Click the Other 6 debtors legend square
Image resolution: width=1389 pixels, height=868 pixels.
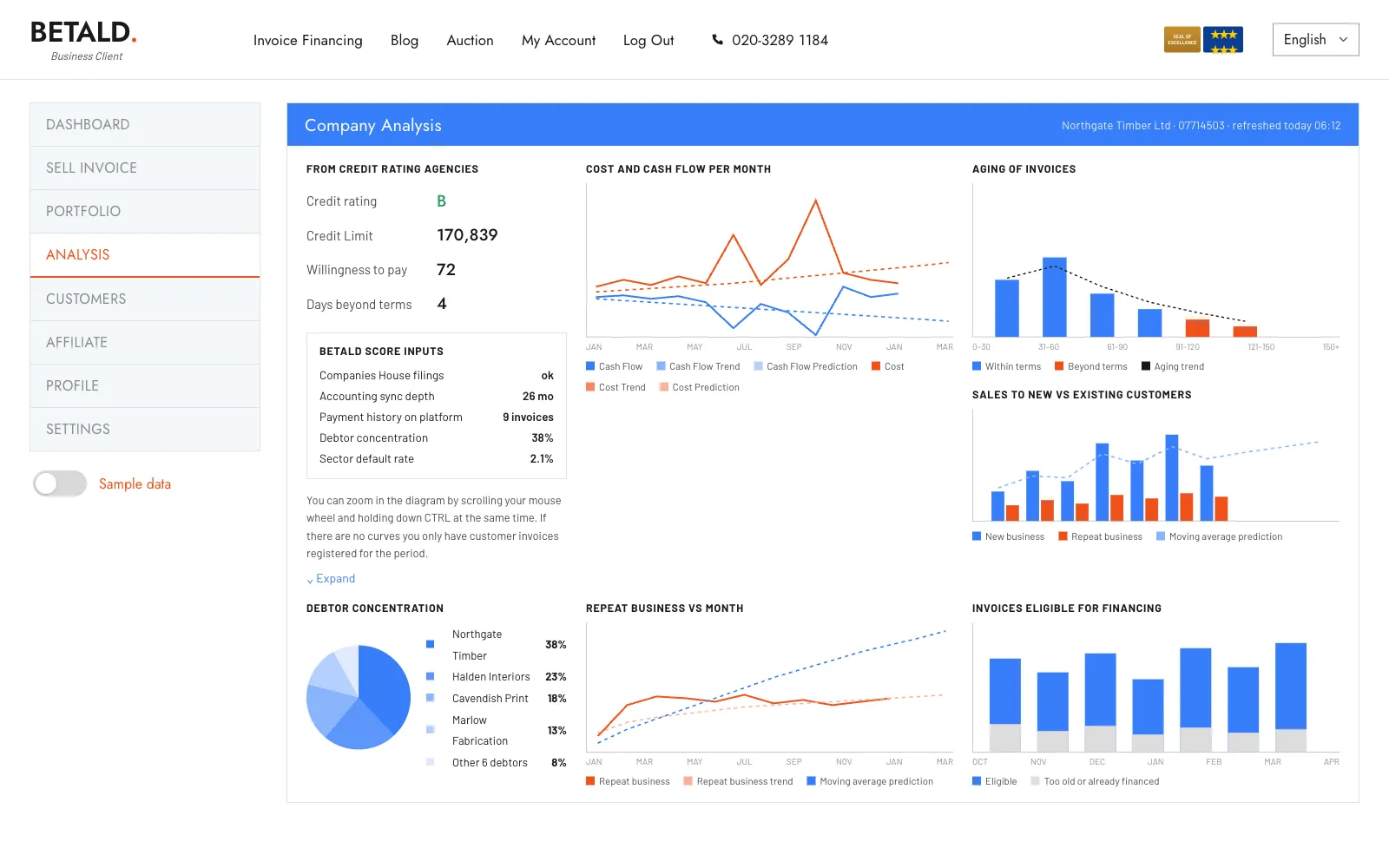[x=430, y=762]
